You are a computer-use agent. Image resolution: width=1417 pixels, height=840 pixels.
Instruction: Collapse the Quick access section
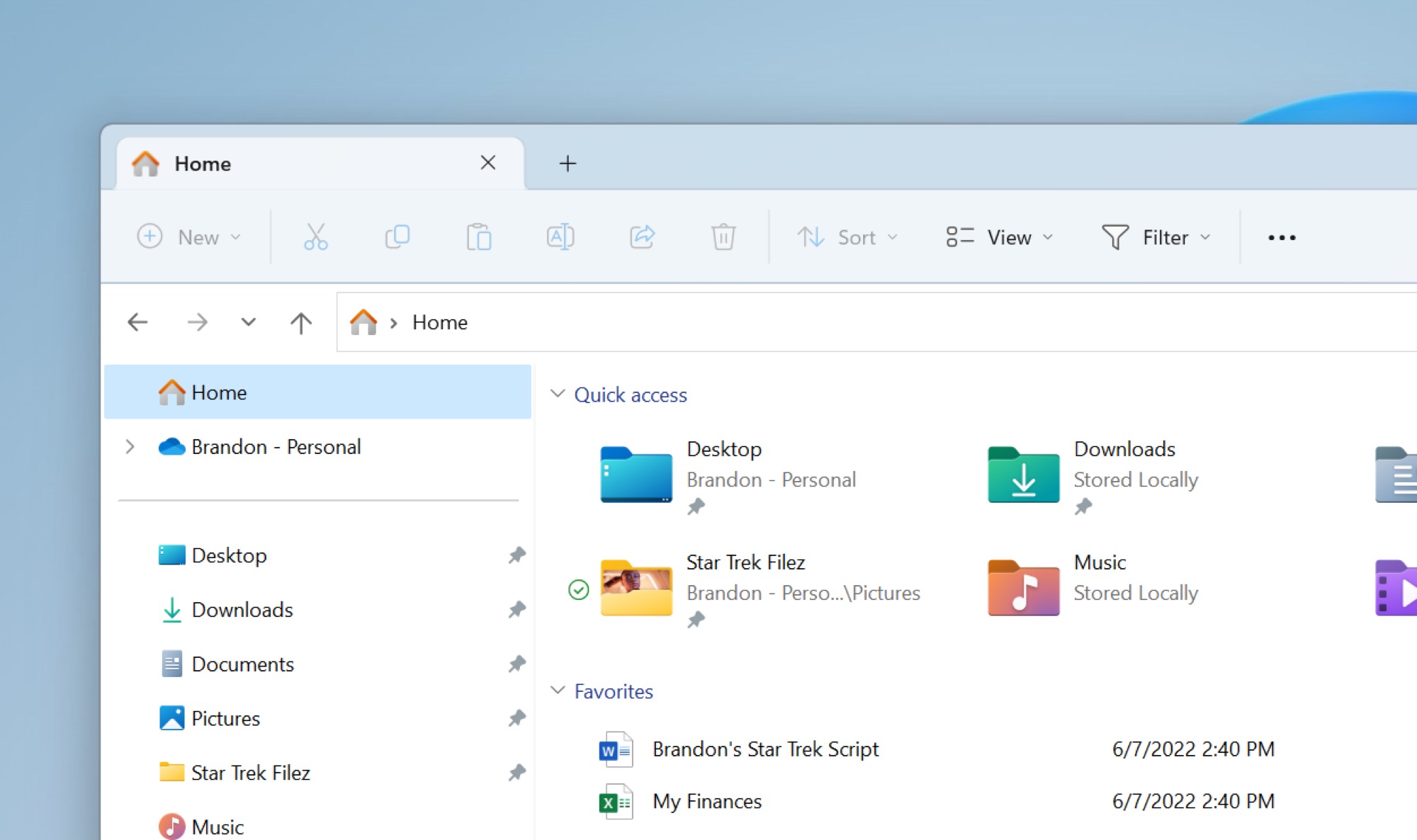point(558,394)
